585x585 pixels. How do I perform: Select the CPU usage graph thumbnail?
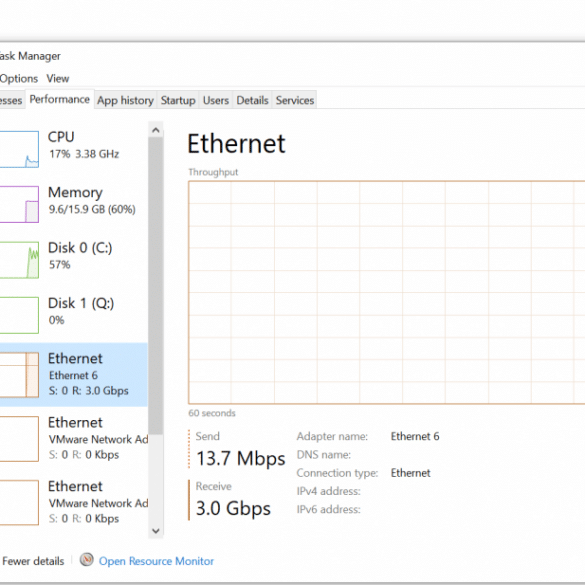[x=19, y=149]
